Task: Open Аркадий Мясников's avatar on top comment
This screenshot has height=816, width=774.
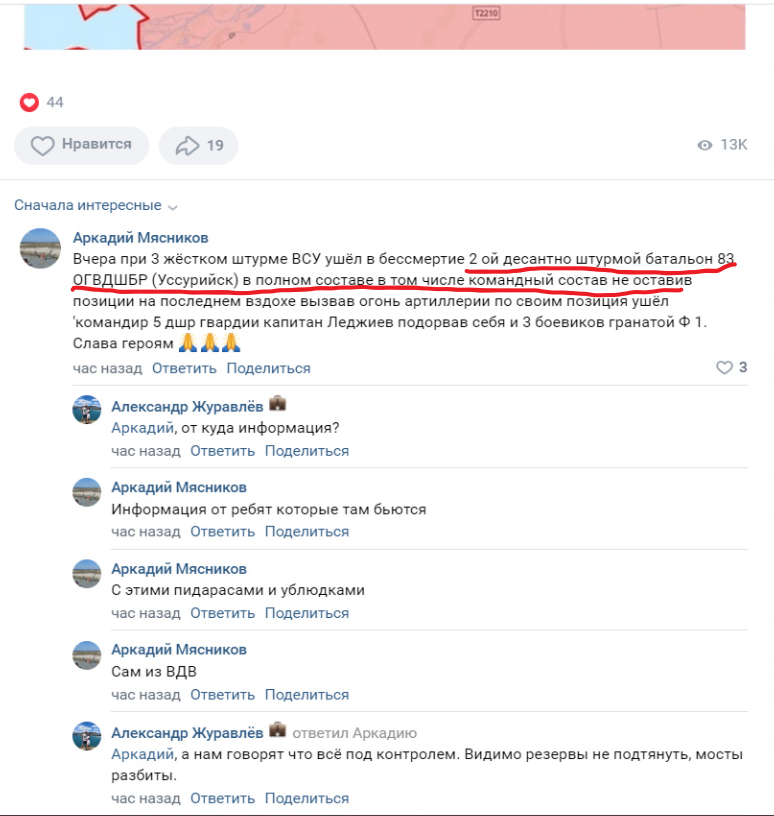Action: 40,248
